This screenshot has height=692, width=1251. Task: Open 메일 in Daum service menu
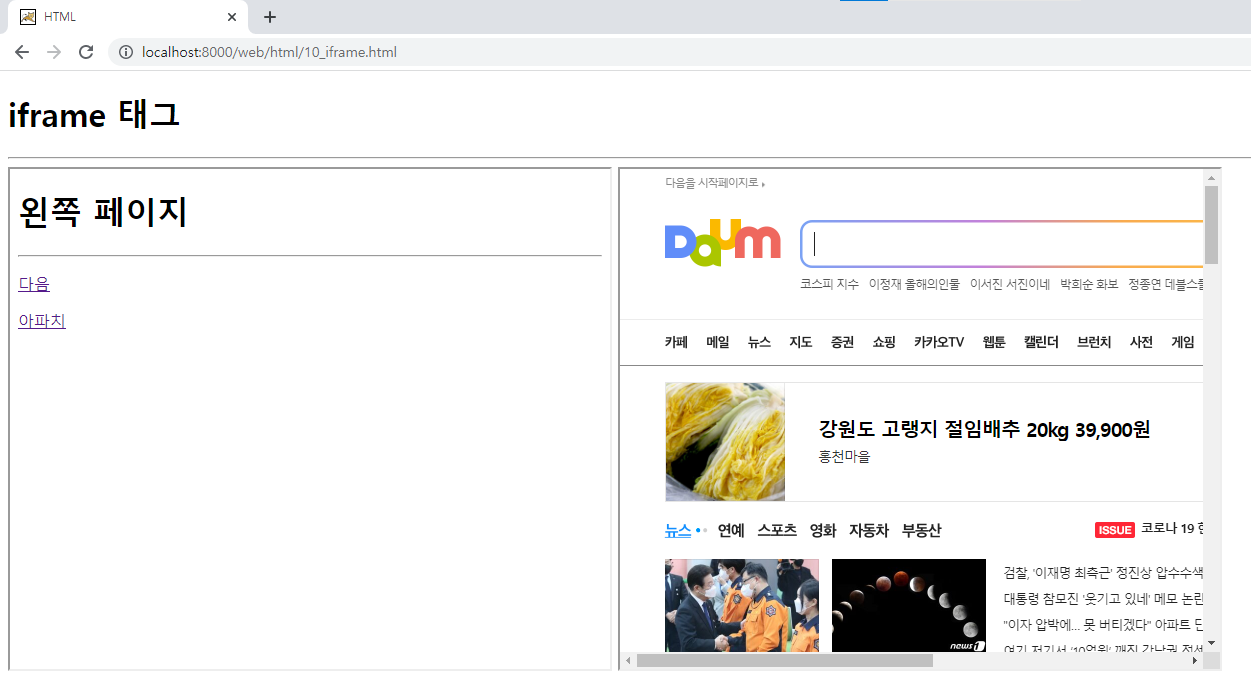coord(718,342)
